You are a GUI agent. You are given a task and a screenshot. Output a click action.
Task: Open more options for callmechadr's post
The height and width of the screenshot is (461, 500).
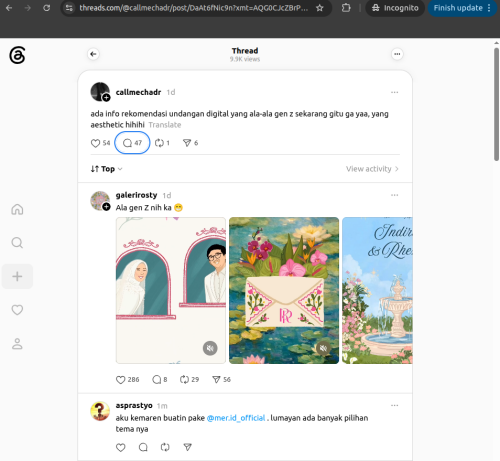tap(394, 92)
